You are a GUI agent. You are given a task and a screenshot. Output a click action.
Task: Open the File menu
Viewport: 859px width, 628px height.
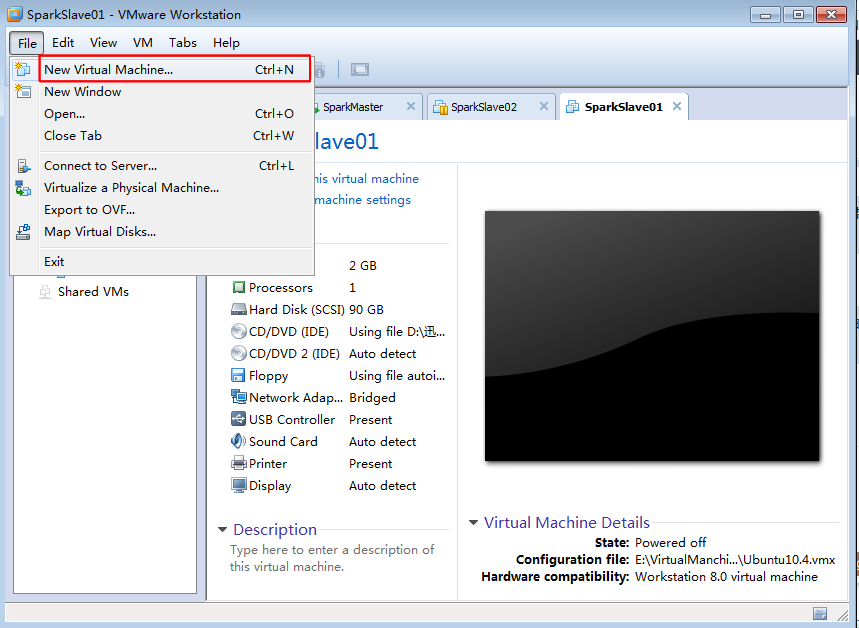pyautogui.click(x=26, y=43)
